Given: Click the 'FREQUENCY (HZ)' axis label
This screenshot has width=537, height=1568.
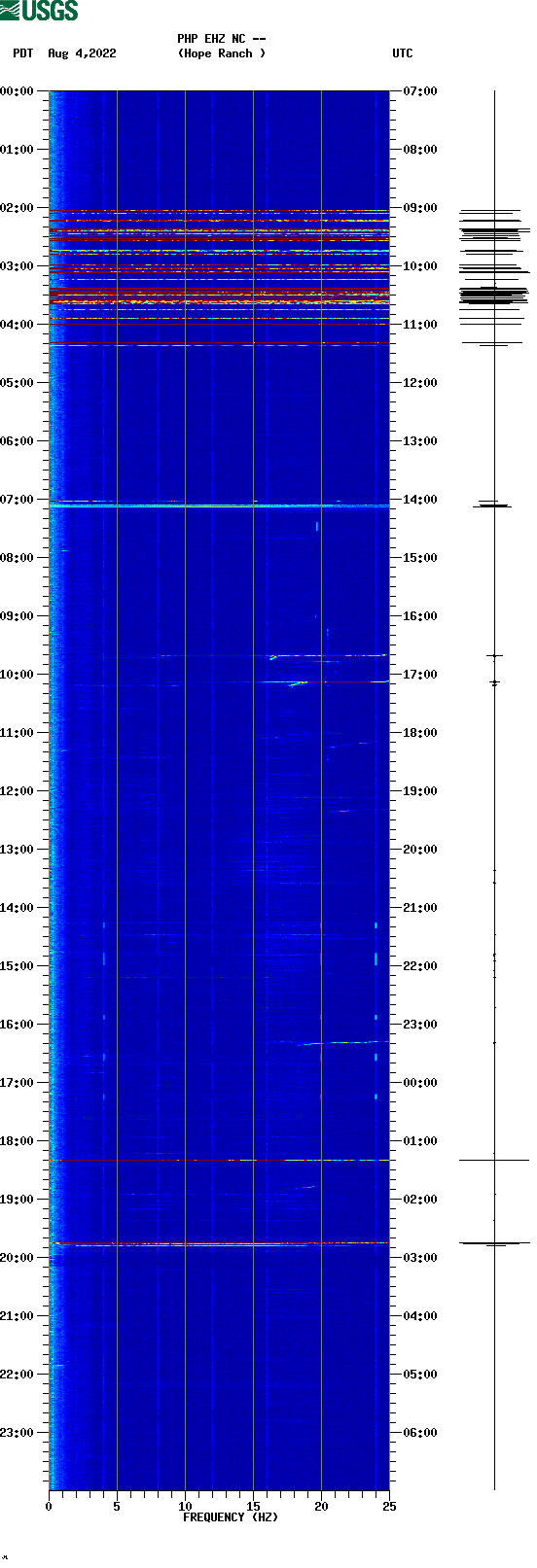Looking at the screenshot, I should pyautogui.click(x=231, y=1516).
